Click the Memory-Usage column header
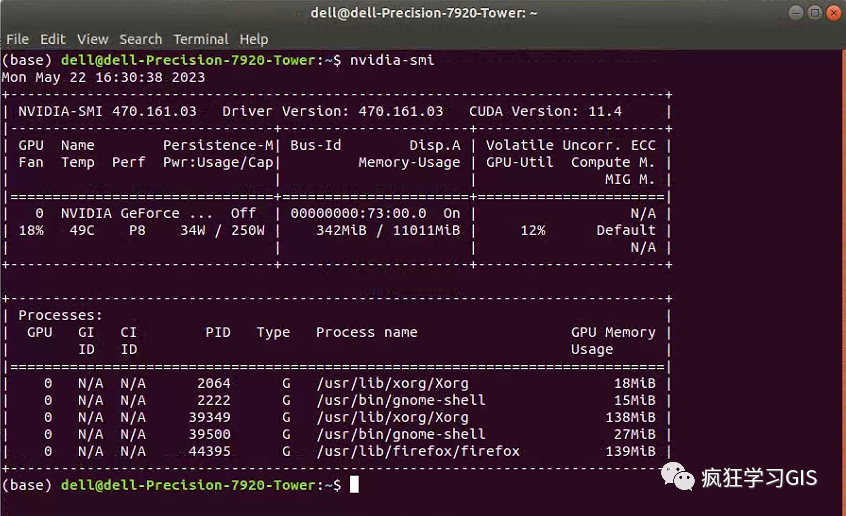This screenshot has height=516, width=846. coord(409,162)
